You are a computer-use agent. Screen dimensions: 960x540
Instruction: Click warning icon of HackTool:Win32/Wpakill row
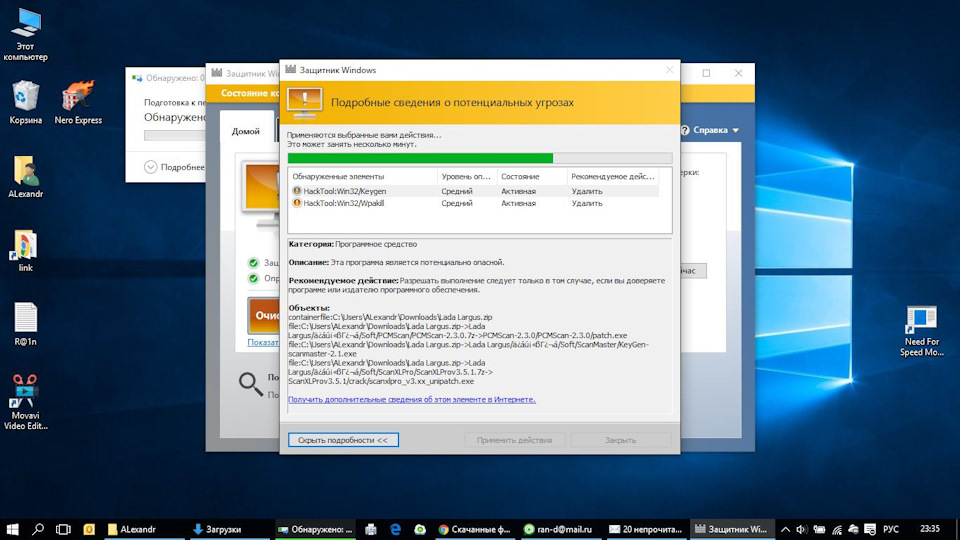[x=296, y=203]
